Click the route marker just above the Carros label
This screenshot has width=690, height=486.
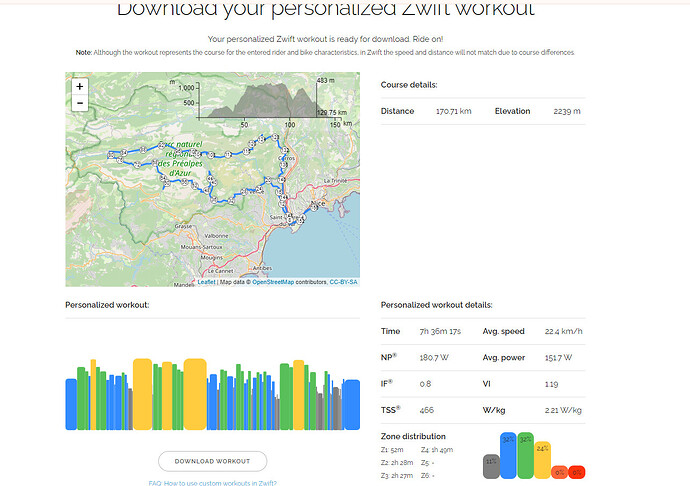click(285, 151)
